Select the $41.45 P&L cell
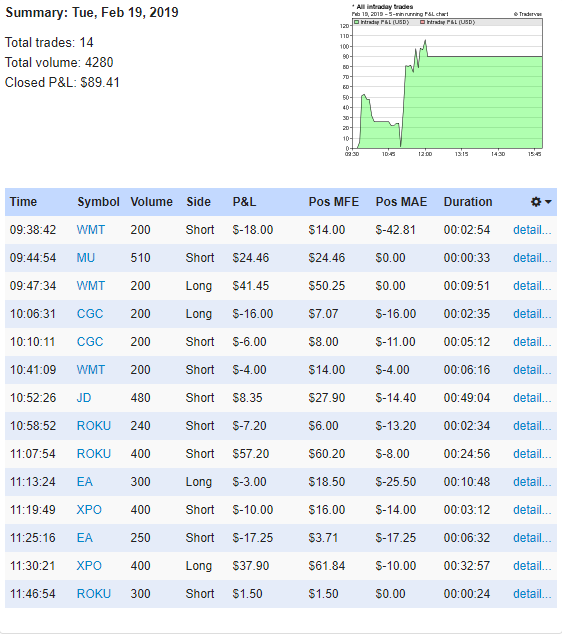Image resolution: width=562 pixels, height=635 pixels. tap(251, 286)
